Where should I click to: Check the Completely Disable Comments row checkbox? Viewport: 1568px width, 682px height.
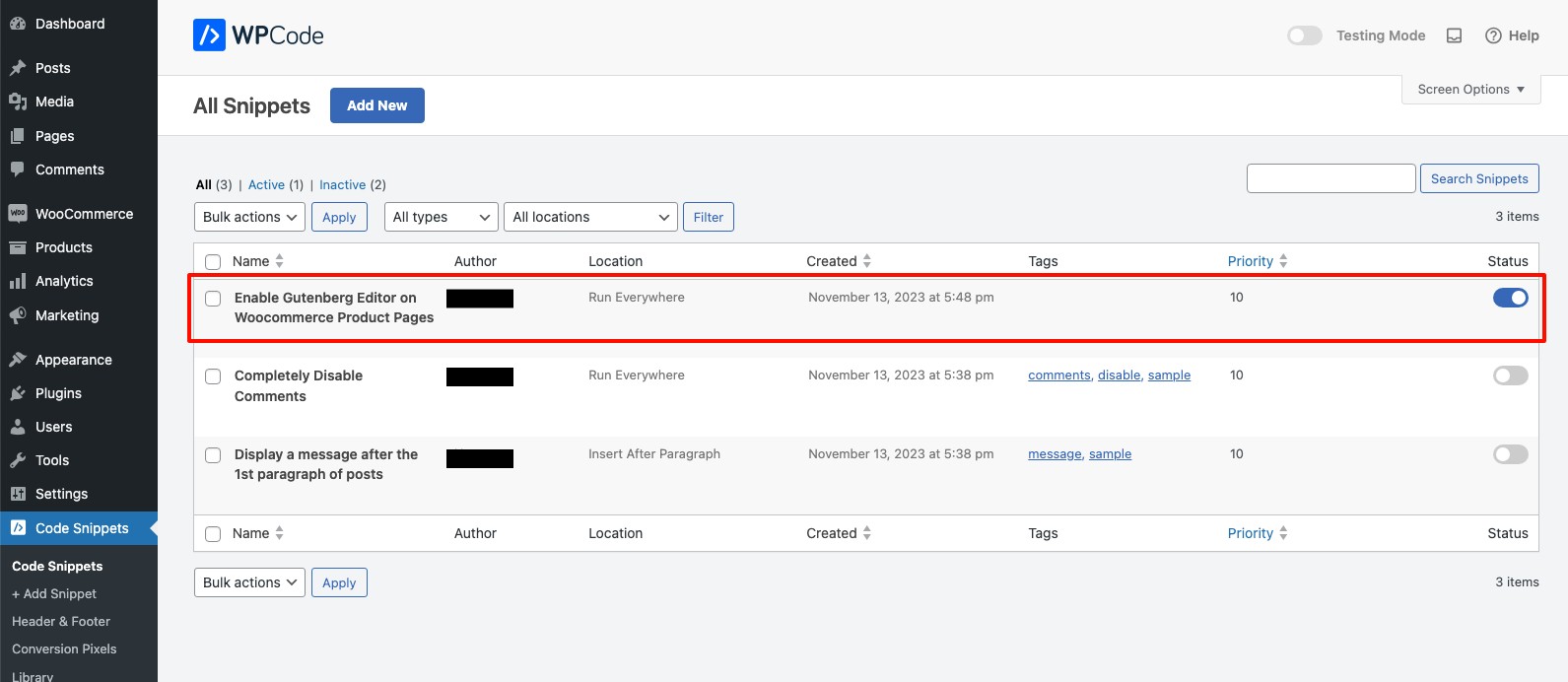213,376
